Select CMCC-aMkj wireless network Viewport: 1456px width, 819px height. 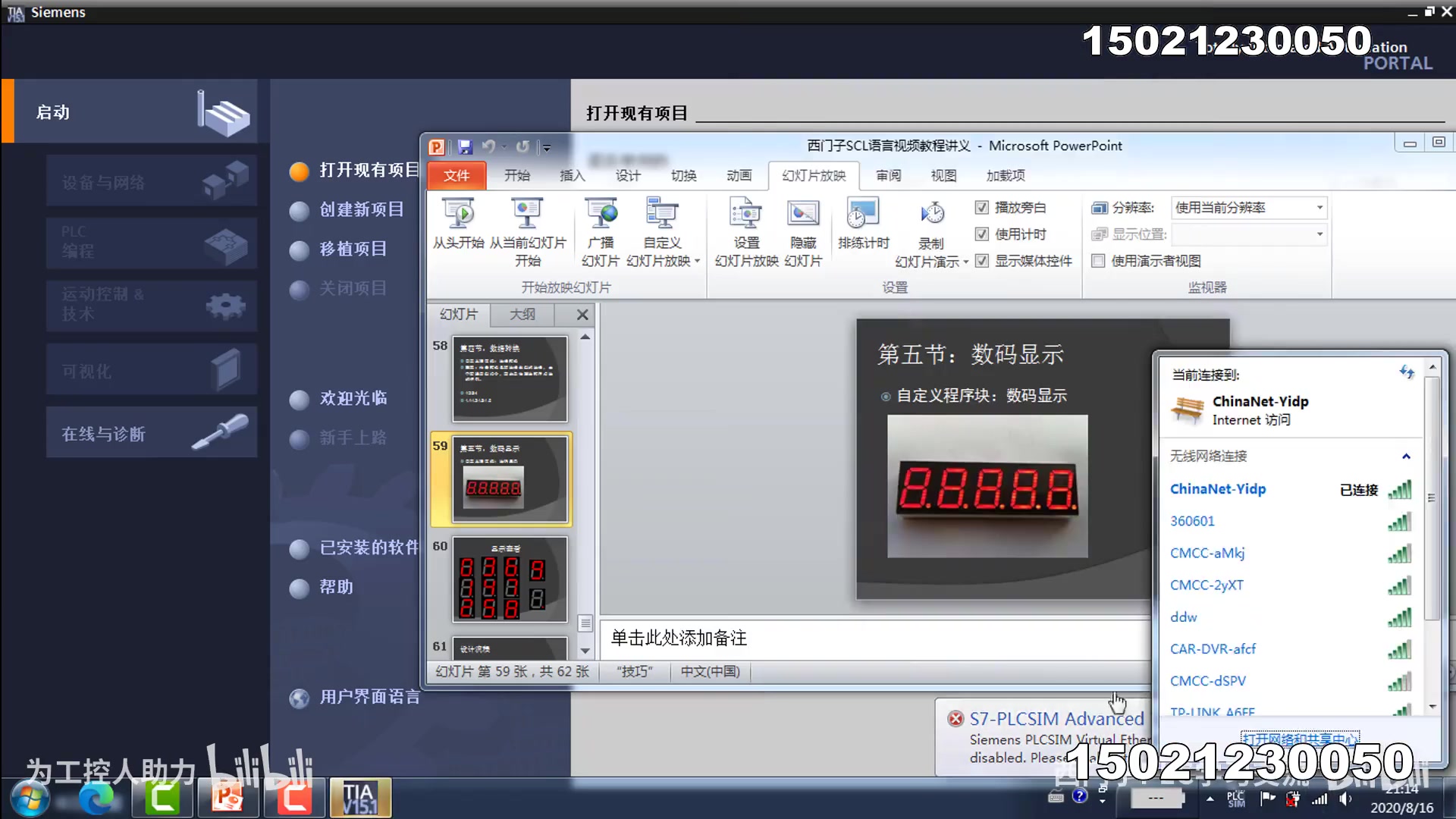1291,553
